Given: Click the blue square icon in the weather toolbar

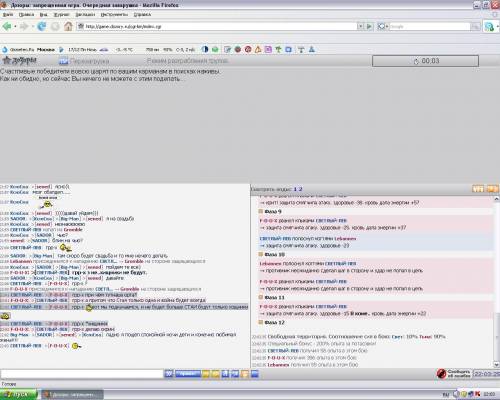Looking at the screenshot, I should (289, 50).
